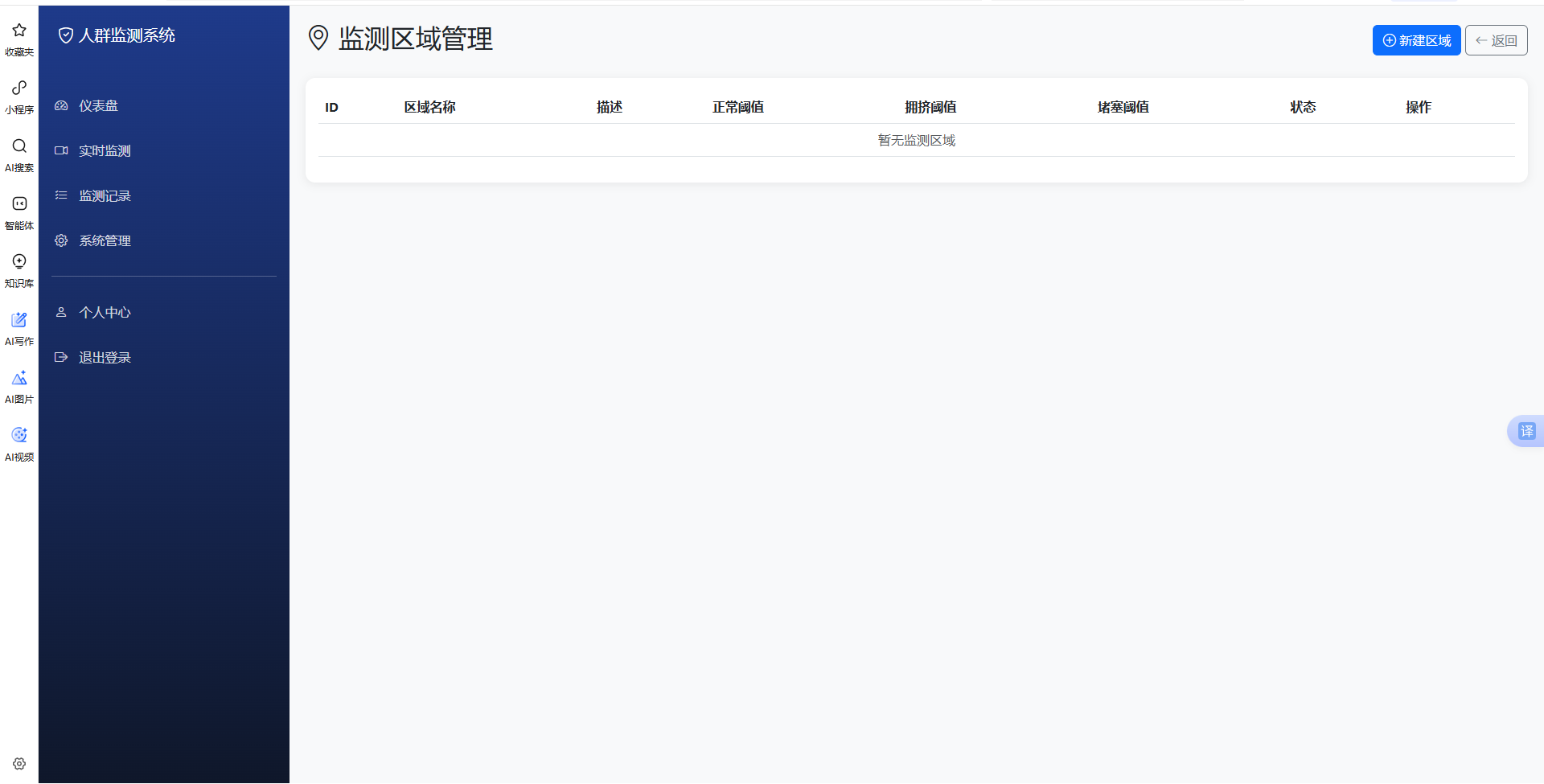Image resolution: width=1544 pixels, height=784 pixels.
Task: Launch the AI视频 video icon
Action: tap(19, 435)
